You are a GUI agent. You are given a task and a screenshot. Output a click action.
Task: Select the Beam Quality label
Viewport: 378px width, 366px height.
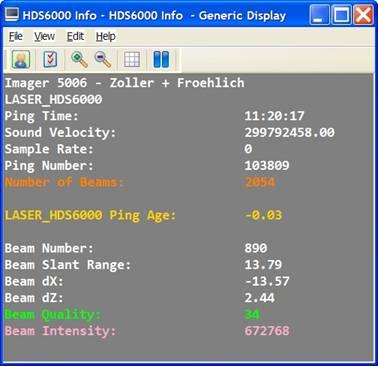coord(53,315)
